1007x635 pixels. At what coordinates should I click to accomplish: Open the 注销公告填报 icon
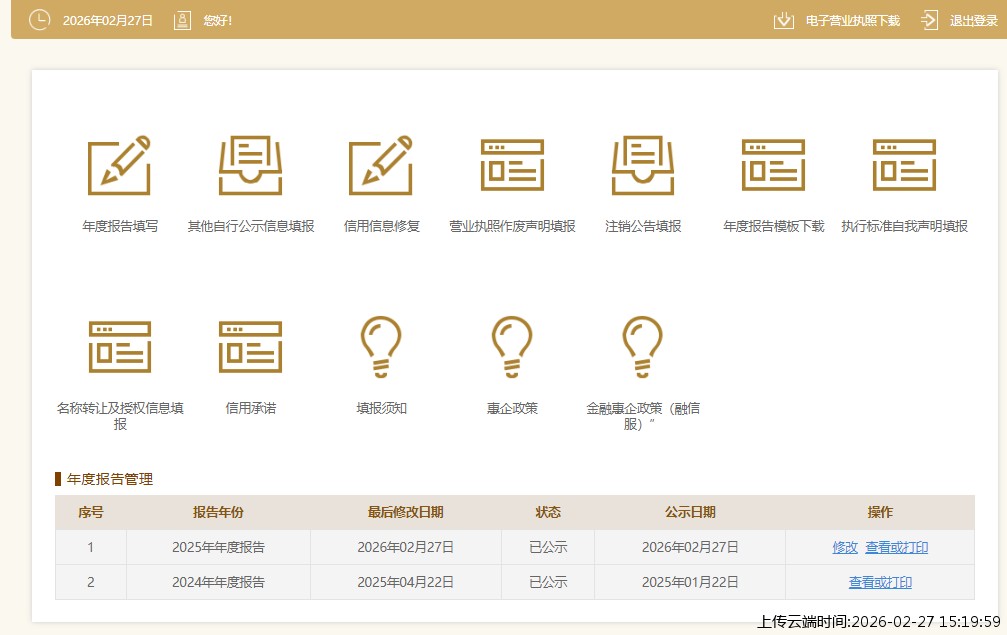coord(643,166)
